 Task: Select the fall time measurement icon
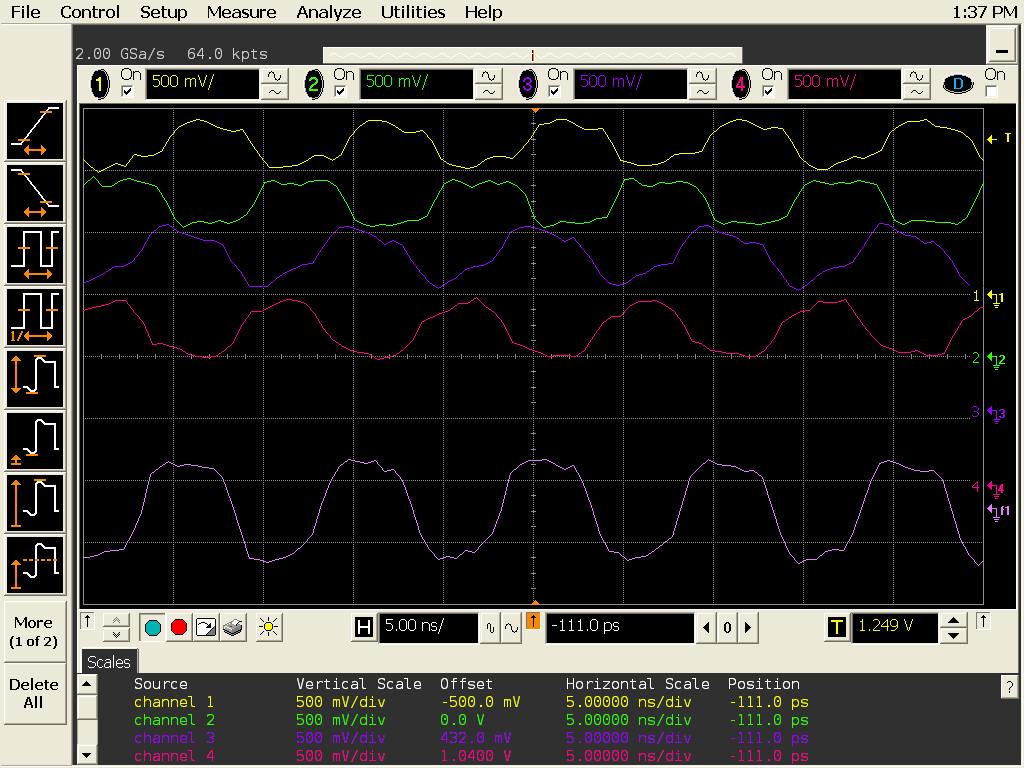pyautogui.click(x=35, y=193)
